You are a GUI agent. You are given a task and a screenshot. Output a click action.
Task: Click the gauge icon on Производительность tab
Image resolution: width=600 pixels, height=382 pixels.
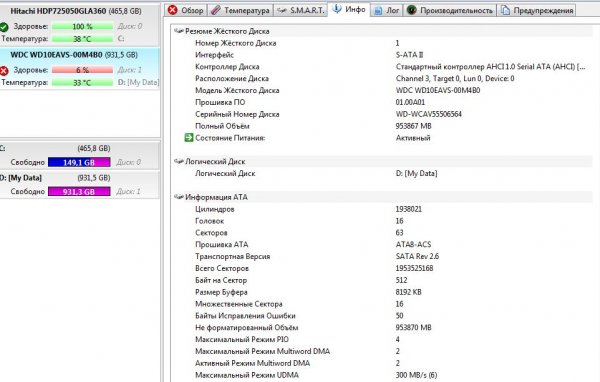(411, 10)
